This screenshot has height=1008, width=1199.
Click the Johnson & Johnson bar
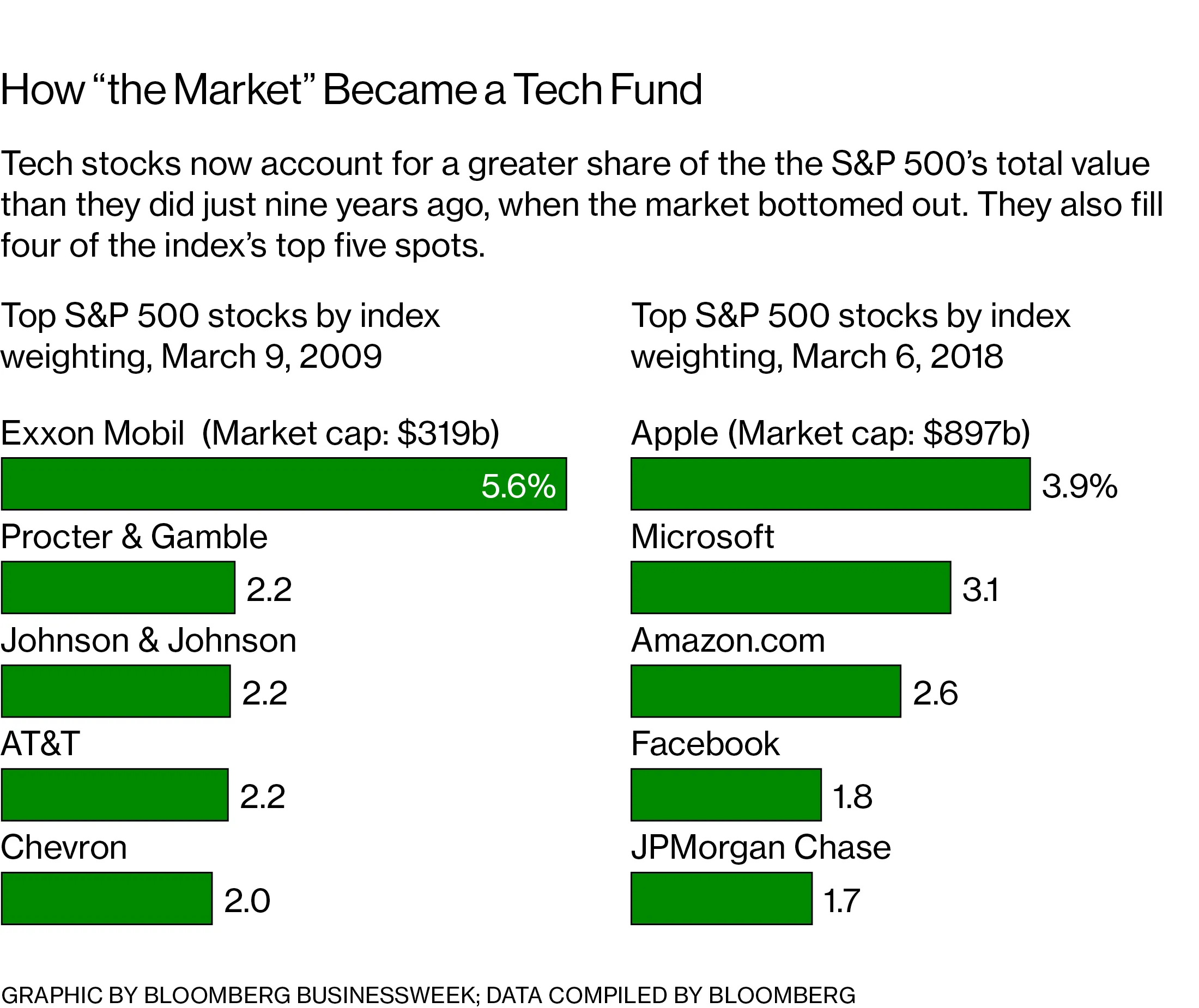pyautogui.click(x=116, y=691)
